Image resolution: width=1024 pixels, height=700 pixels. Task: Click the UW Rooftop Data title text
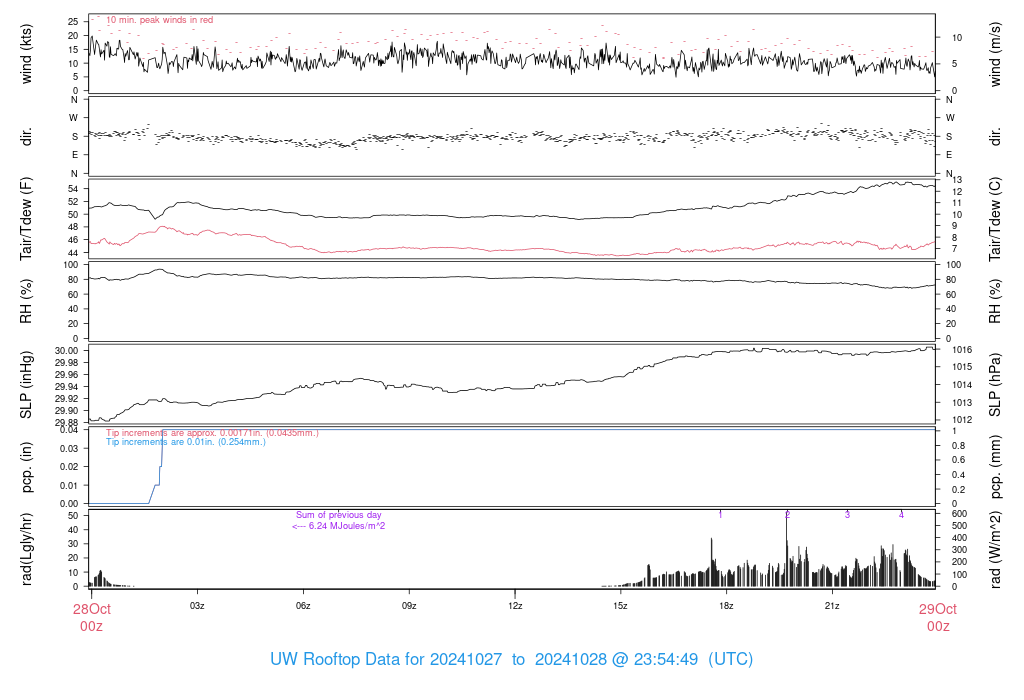click(511, 660)
